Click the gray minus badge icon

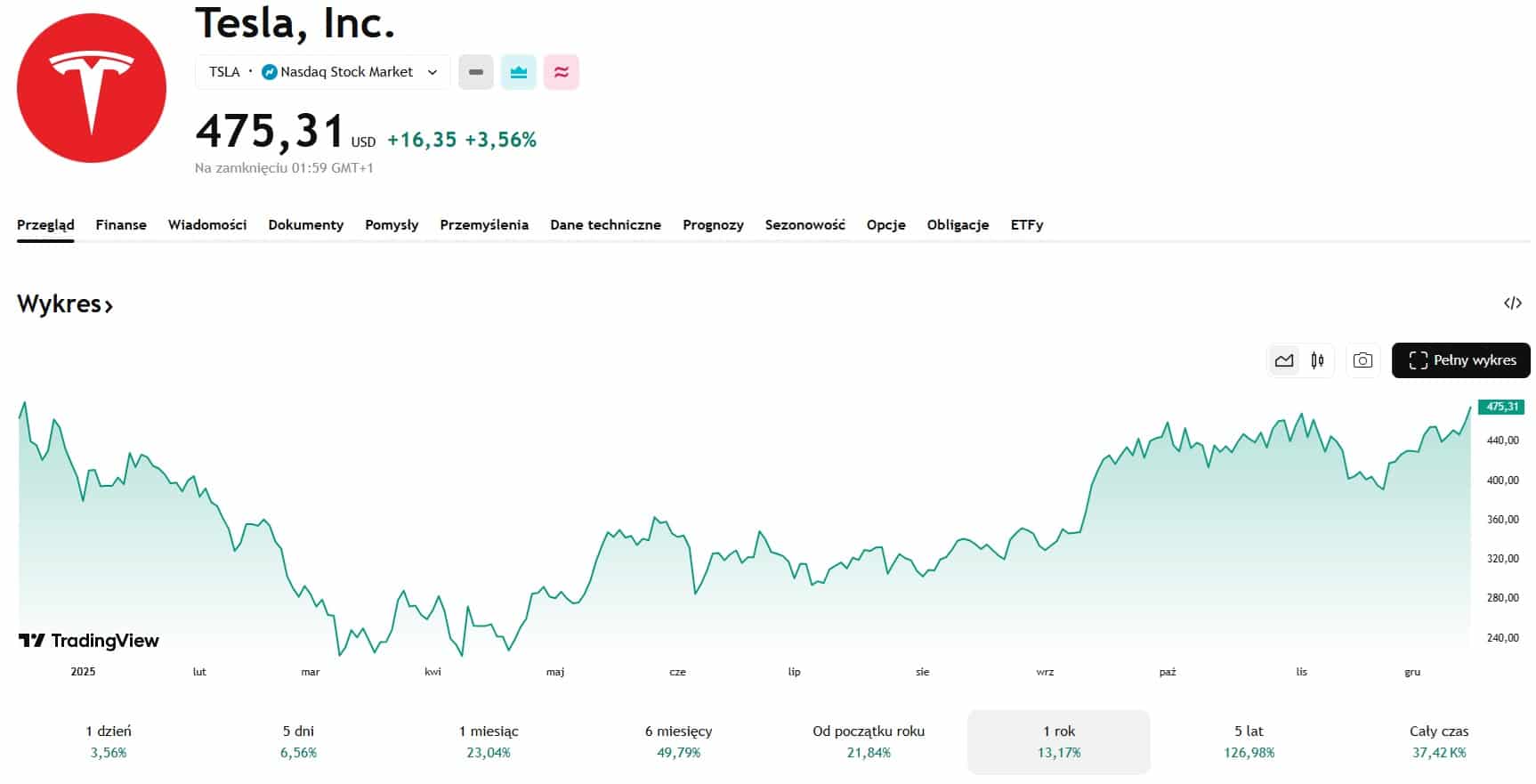click(476, 72)
